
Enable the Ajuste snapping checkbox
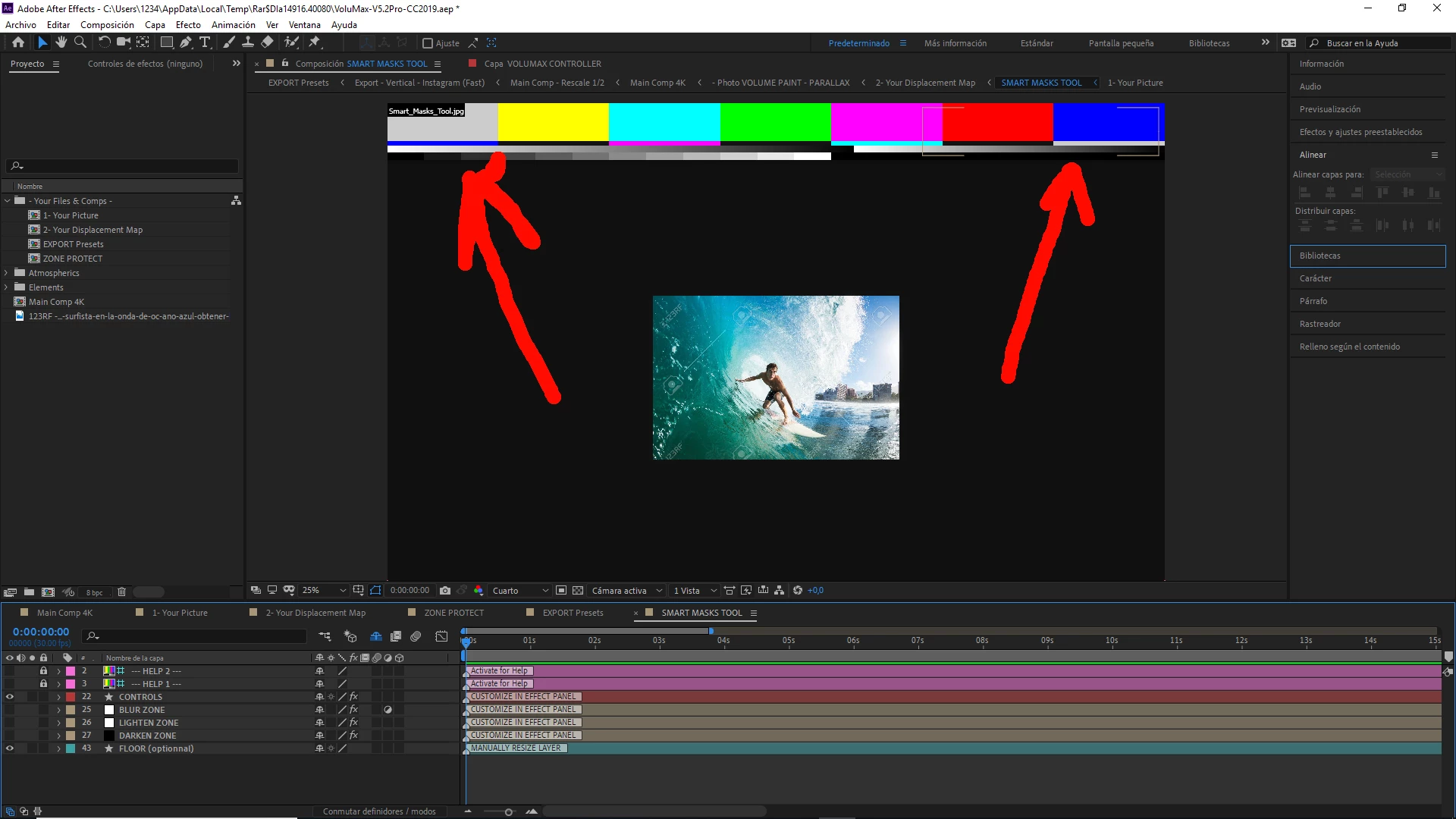(428, 43)
